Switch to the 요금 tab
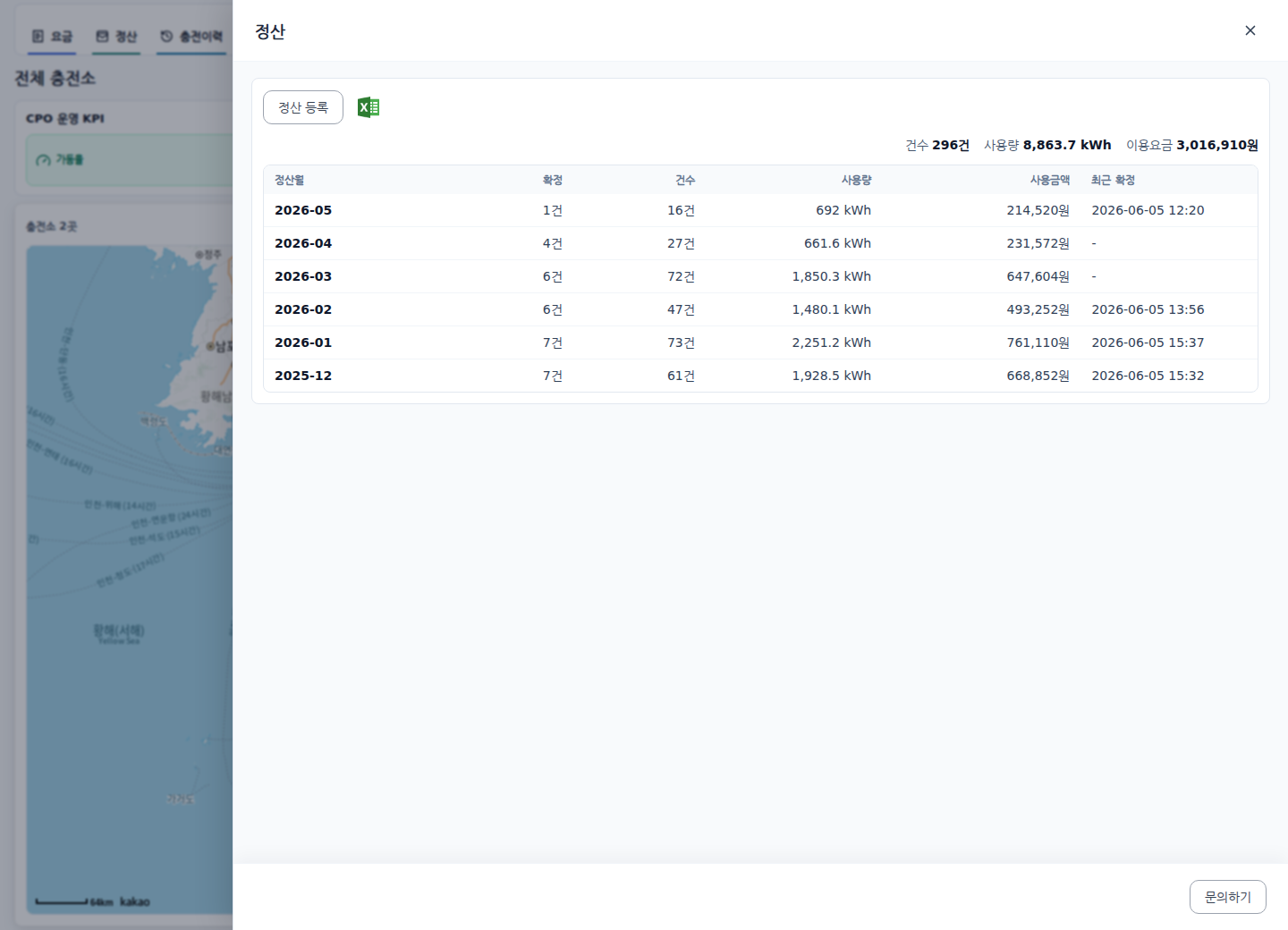 (x=52, y=37)
